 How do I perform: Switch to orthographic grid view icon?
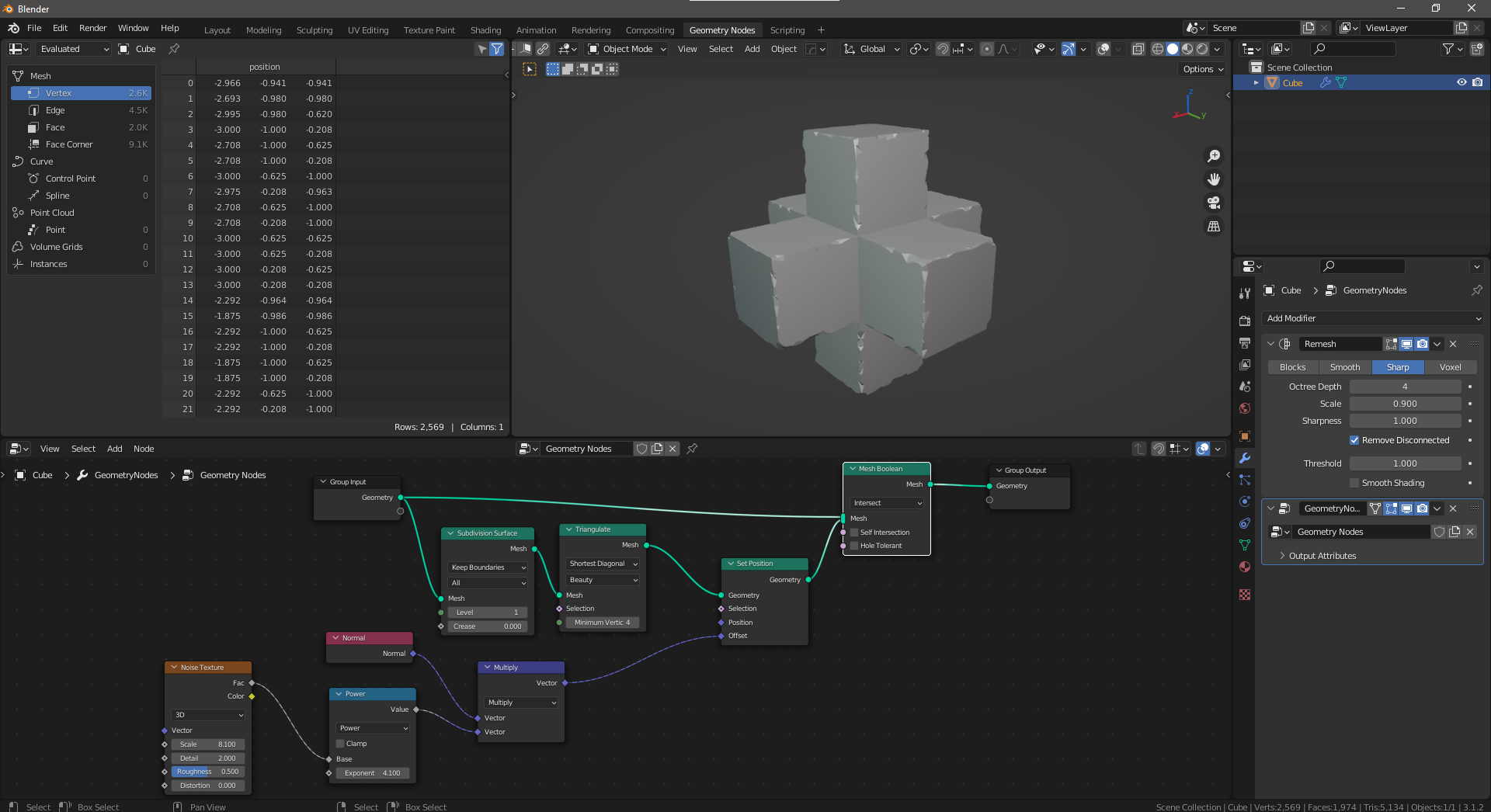(1213, 227)
